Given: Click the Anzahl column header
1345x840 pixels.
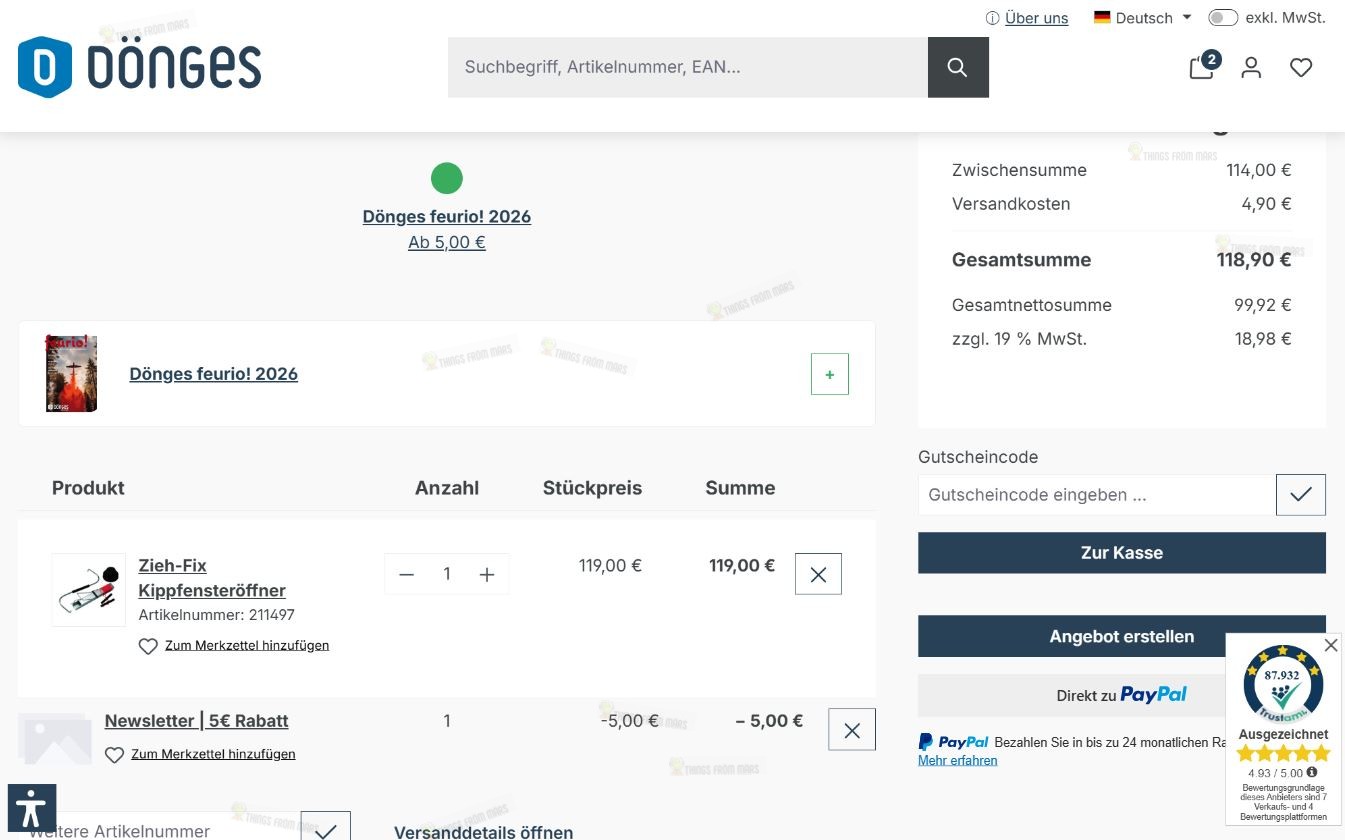Looking at the screenshot, I should coord(447,488).
